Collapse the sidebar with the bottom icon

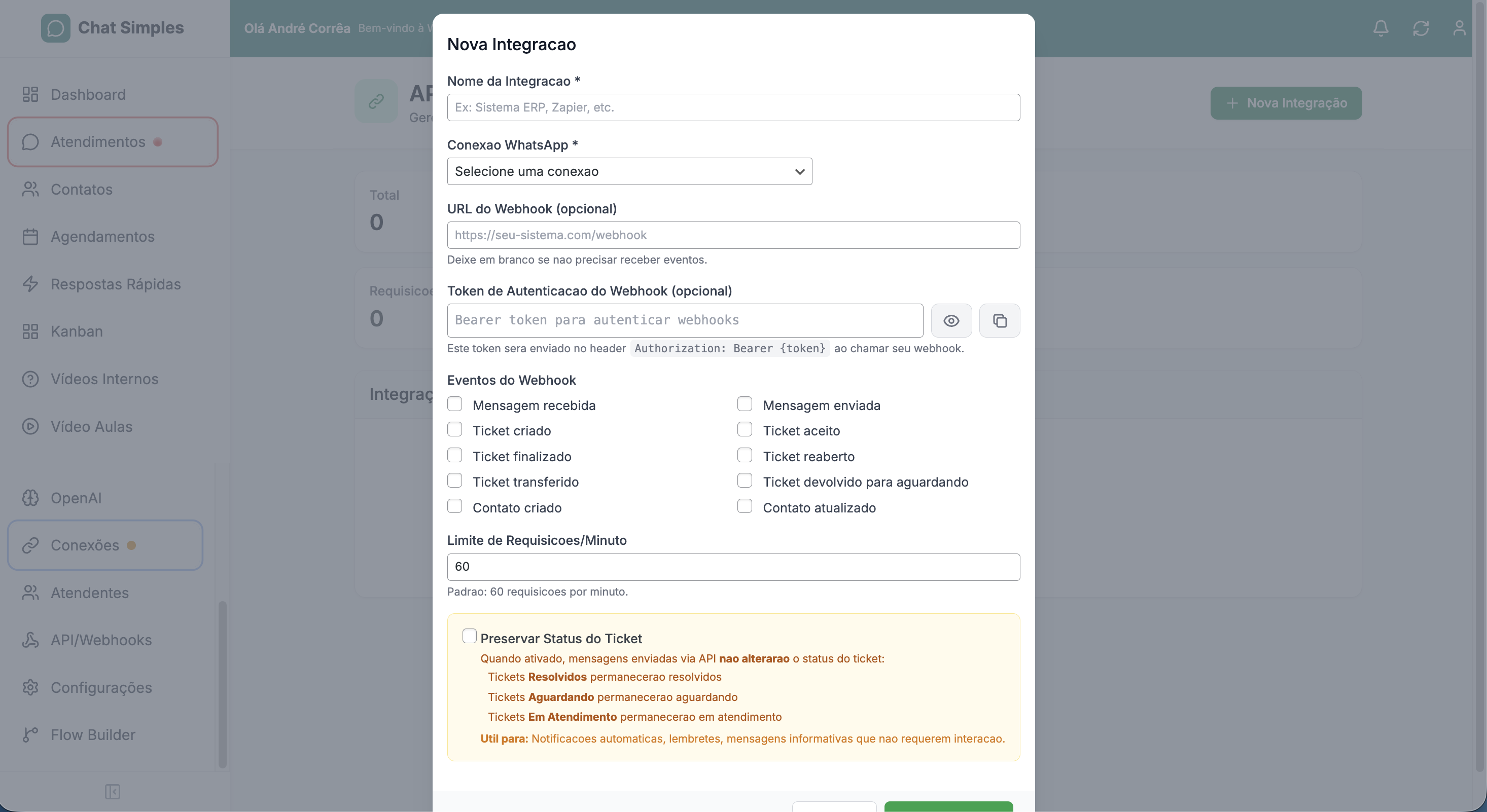coord(113,791)
